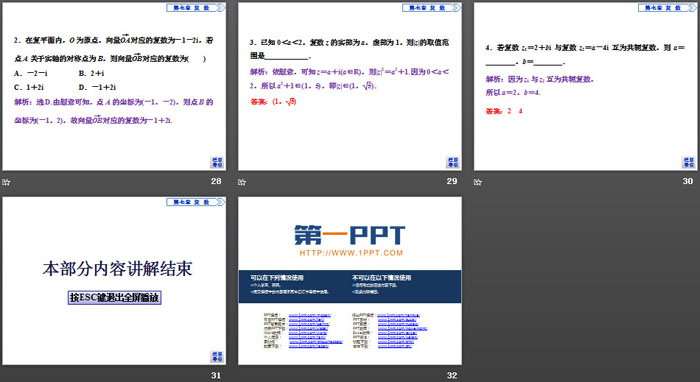Click the first blue hyperlink in right link list
700x382 pixels.
(398, 315)
